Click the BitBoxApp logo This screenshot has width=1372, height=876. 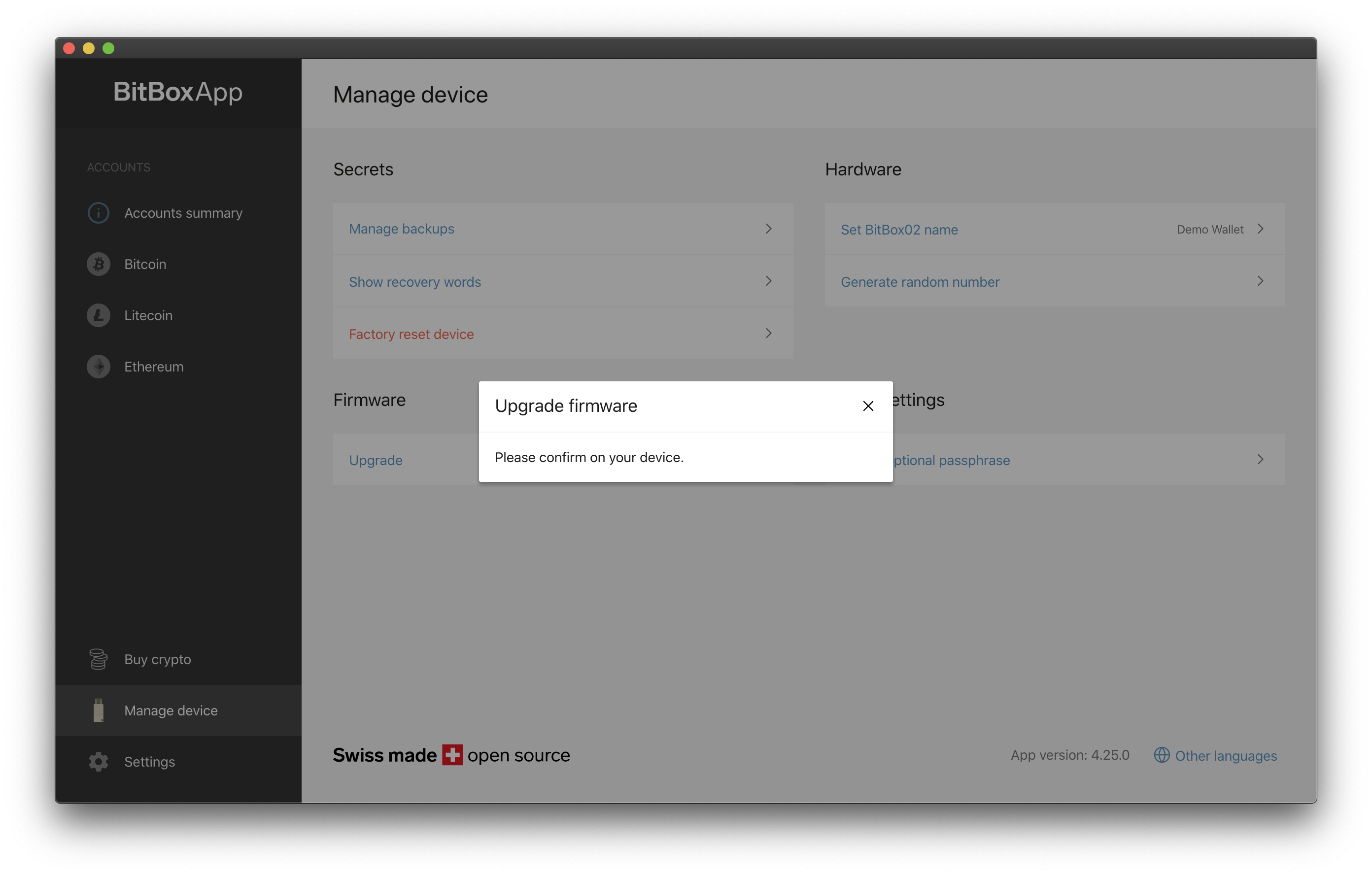coord(178,92)
